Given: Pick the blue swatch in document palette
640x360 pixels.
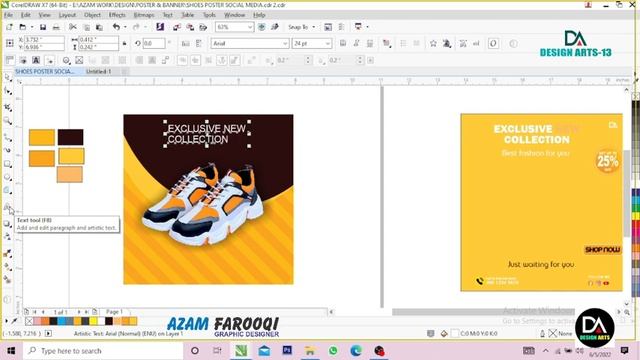Looking at the screenshot, I should pyautogui.click(x=61, y=321).
